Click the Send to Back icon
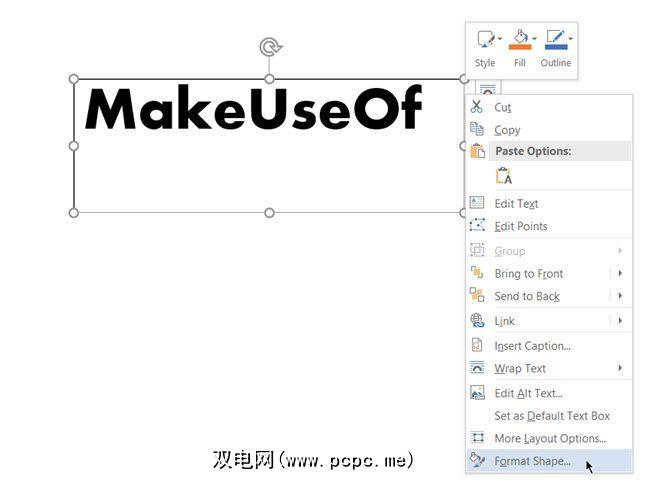Screen dimensions: 670x483 click(x=477, y=295)
